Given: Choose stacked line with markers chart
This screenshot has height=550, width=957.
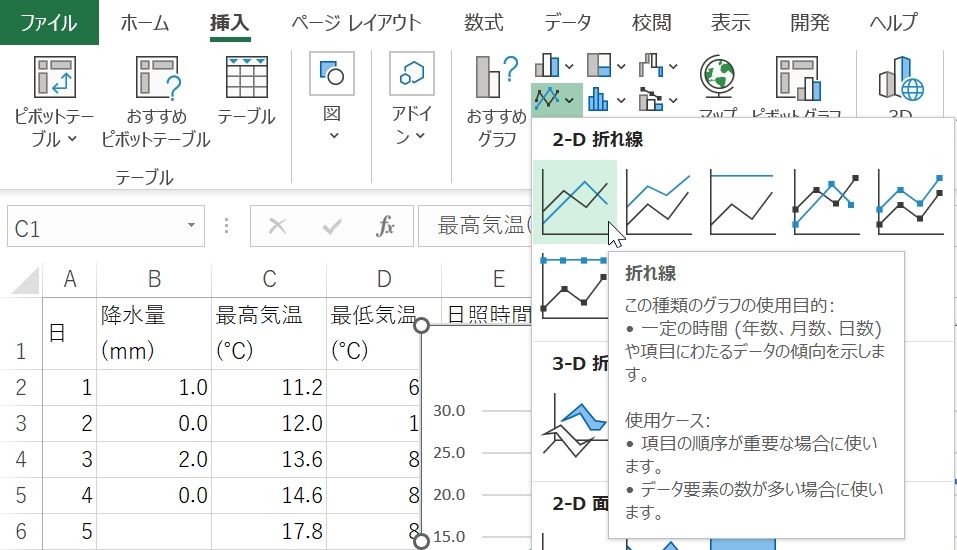Looking at the screenshot, I should (911, 201).
